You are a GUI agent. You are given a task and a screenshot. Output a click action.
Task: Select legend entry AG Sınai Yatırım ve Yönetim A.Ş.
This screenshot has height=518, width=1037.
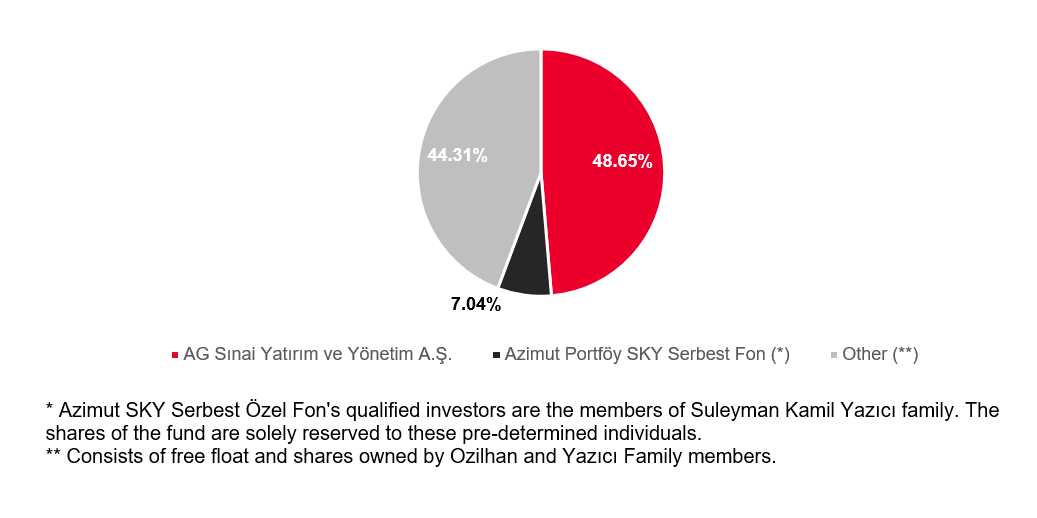coord(312,354)
